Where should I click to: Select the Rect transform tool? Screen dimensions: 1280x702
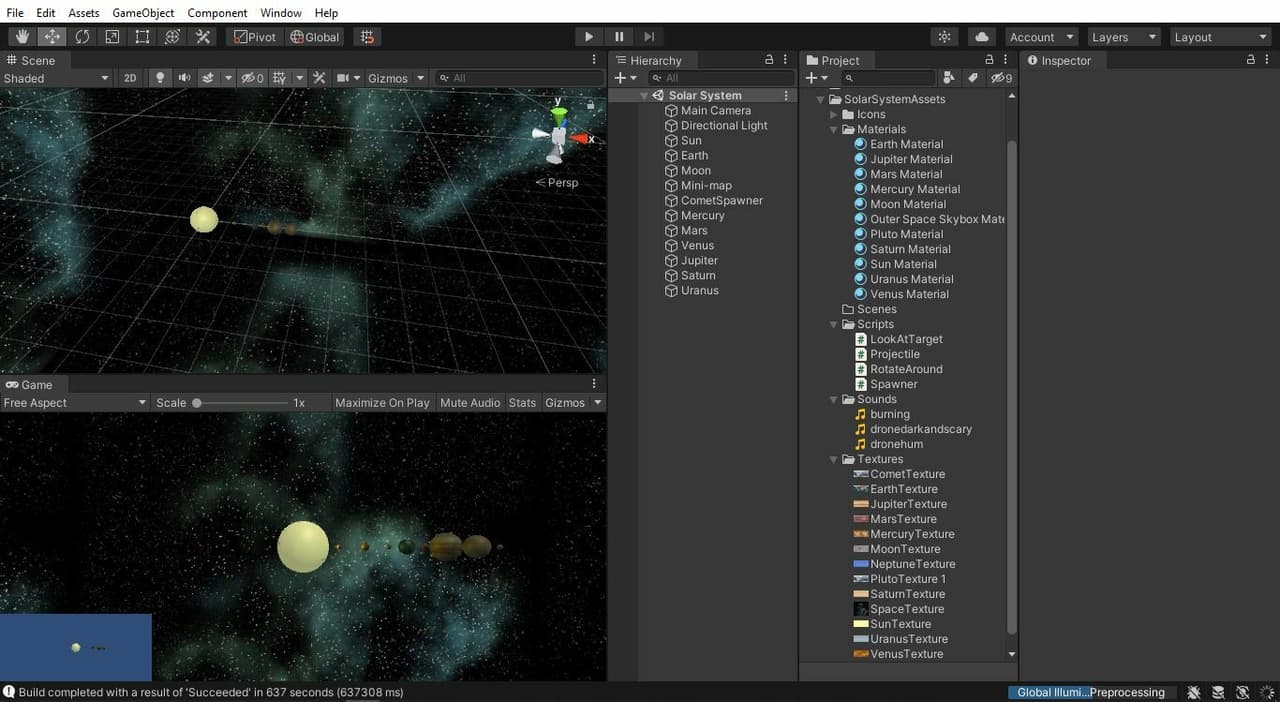coord(142,37)
